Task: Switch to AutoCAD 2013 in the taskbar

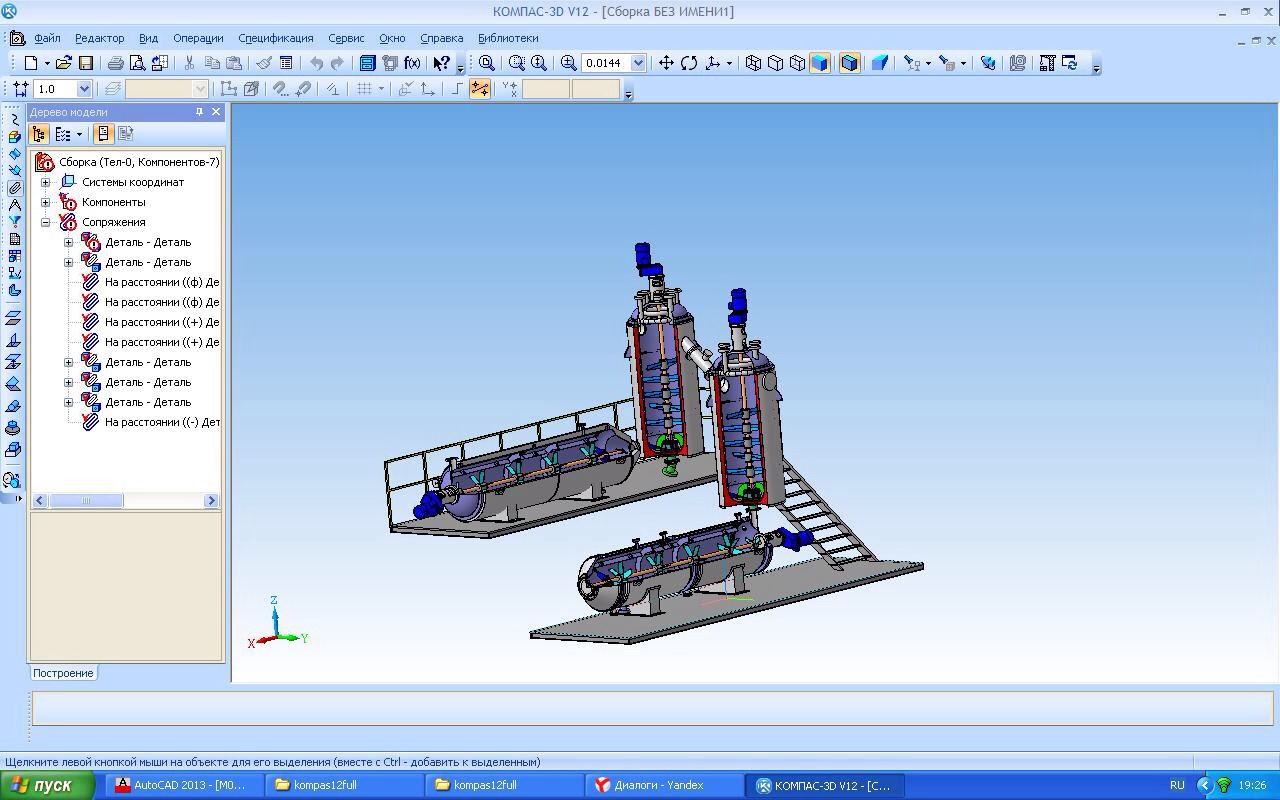Action: pos(183,785)
